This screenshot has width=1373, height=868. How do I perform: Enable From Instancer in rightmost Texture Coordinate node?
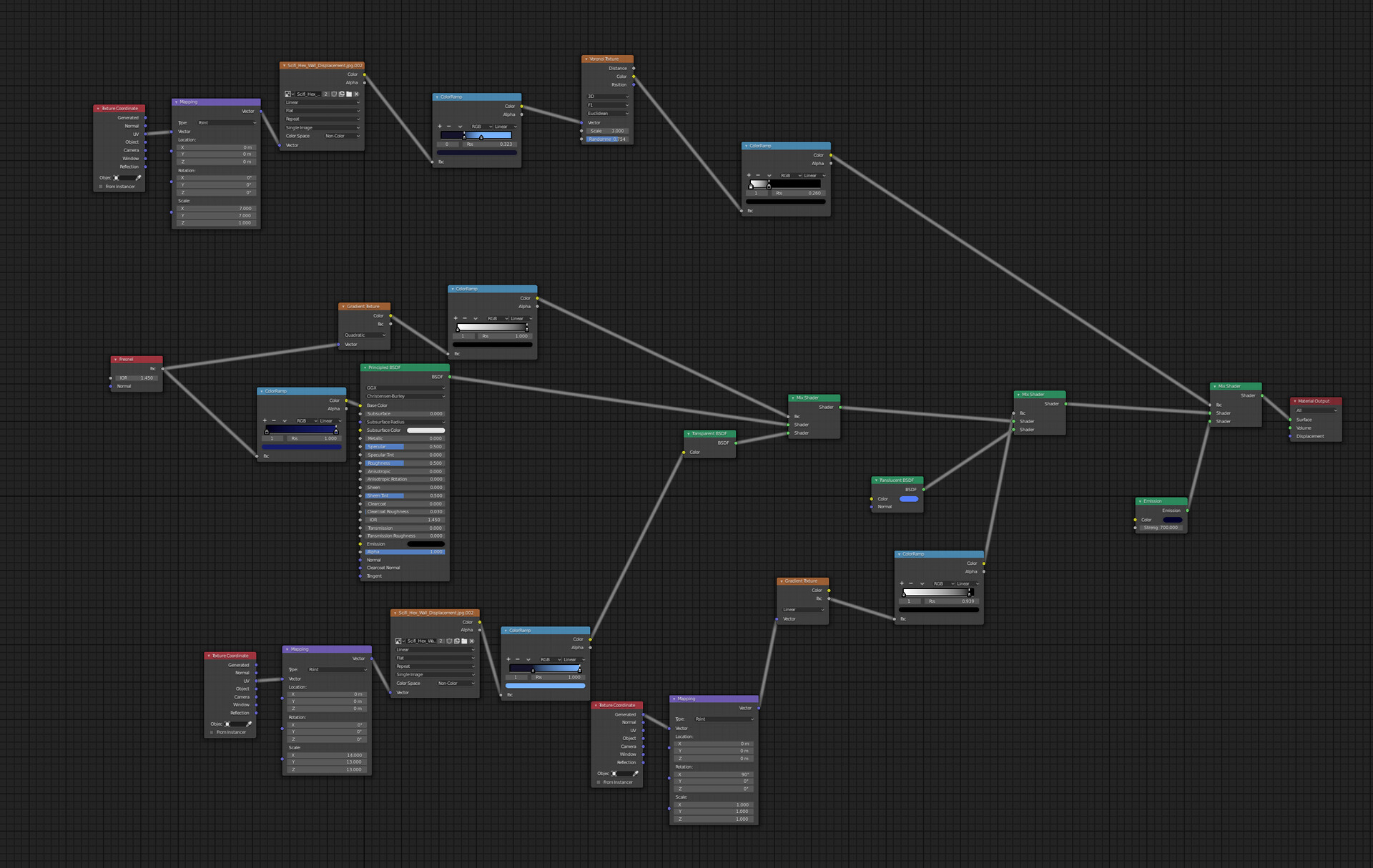pyautogui.click(x=599, y=782)
